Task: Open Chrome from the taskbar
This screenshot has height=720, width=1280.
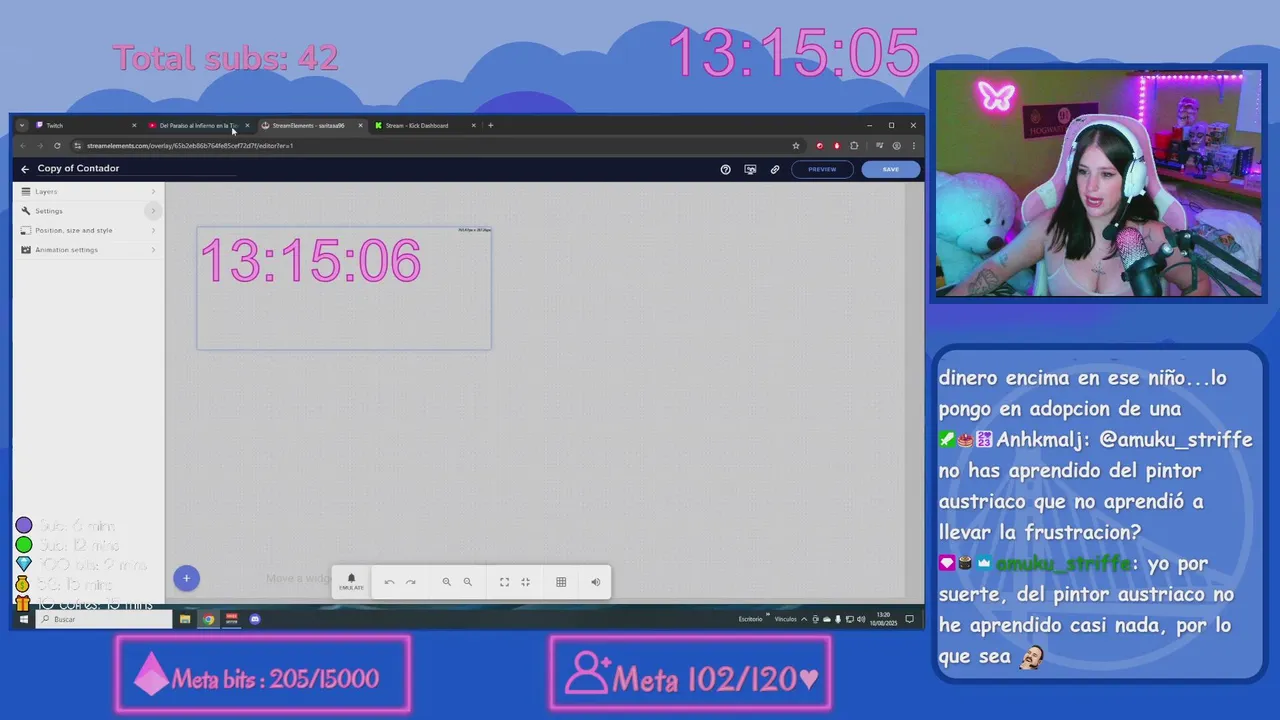Action: tap(208, 619)
